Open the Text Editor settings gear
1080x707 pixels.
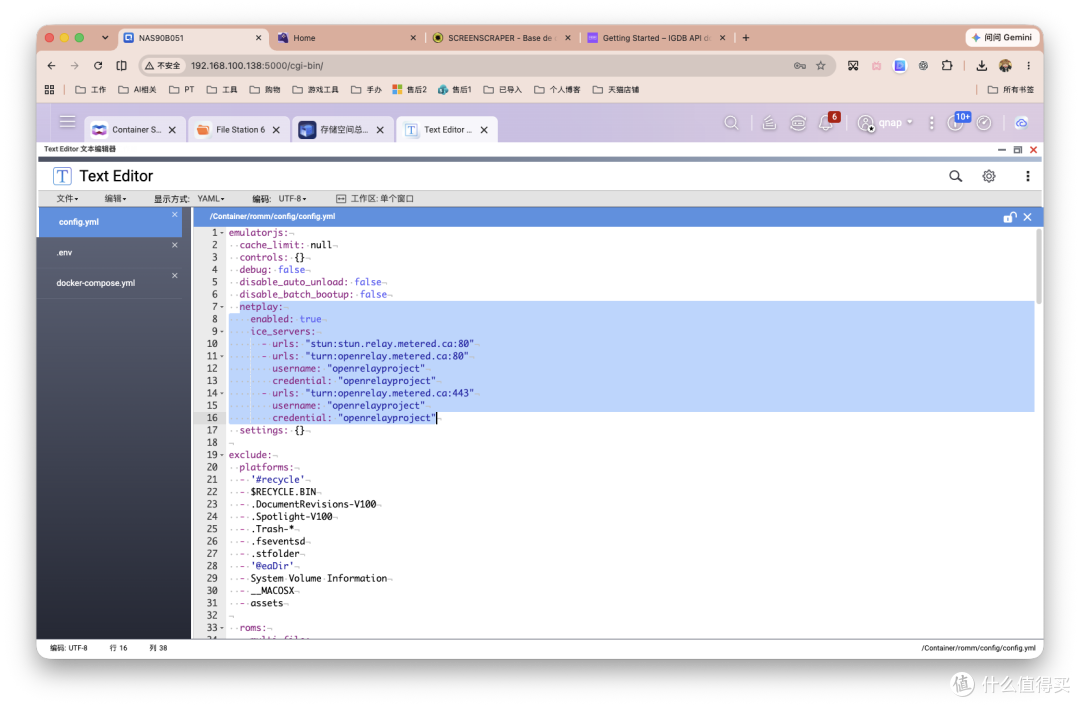click(988, 176)
